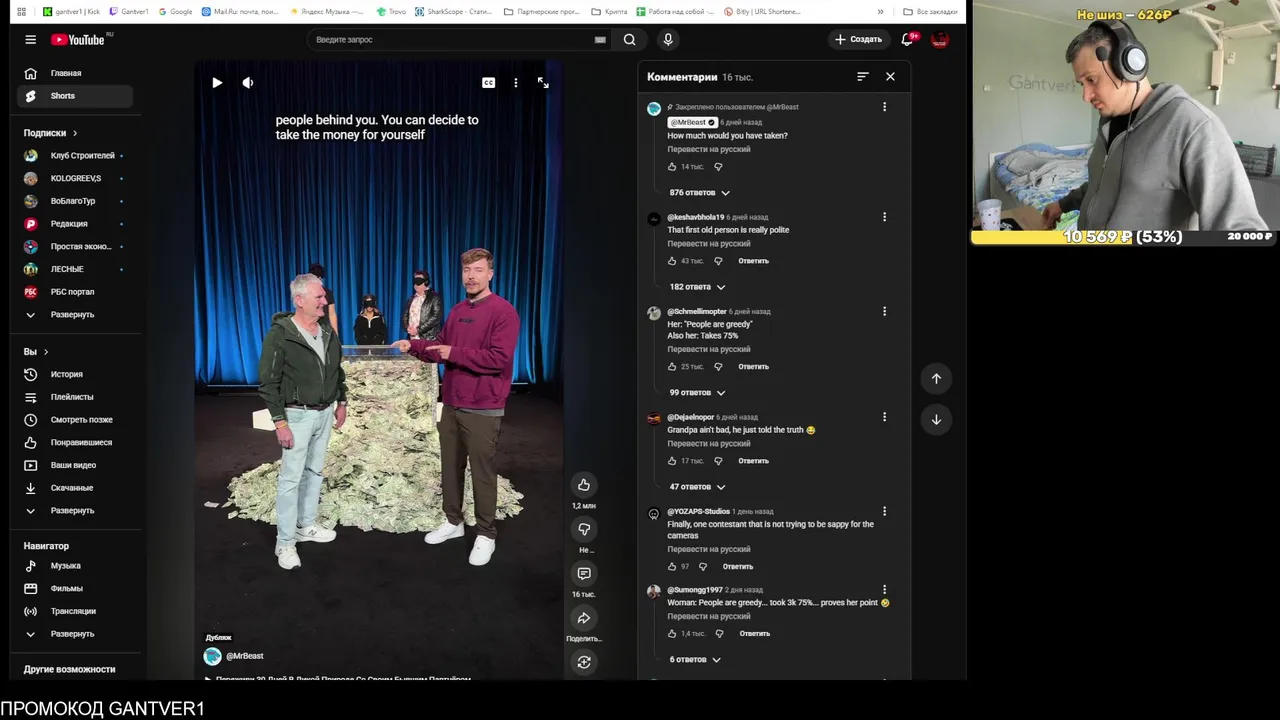
Task: Open Музыка in the Навигатор section
Action: pyautogui.click(x=77, y=566)
